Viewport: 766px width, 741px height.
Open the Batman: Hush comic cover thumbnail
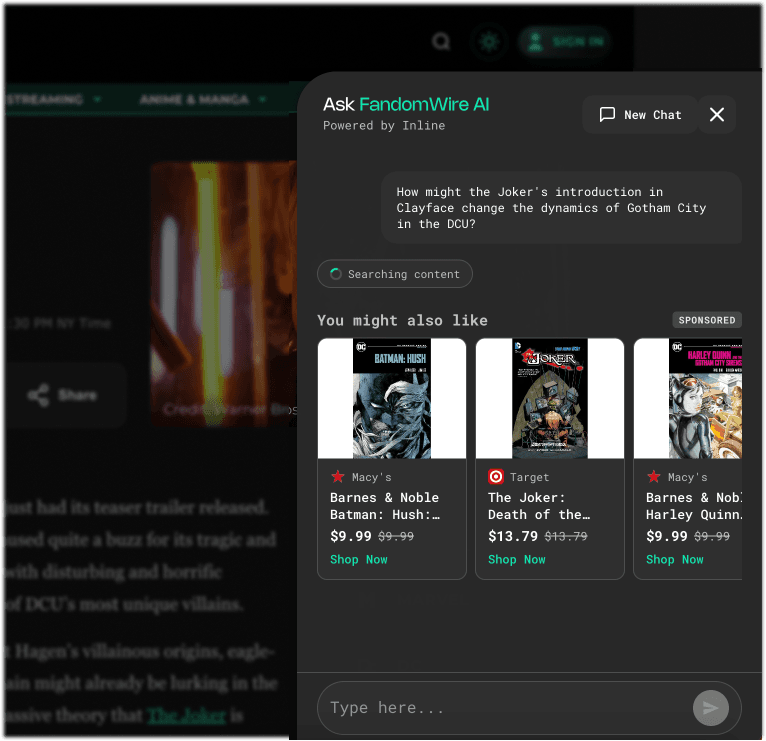pyautogui.click(x=392, y=399)
